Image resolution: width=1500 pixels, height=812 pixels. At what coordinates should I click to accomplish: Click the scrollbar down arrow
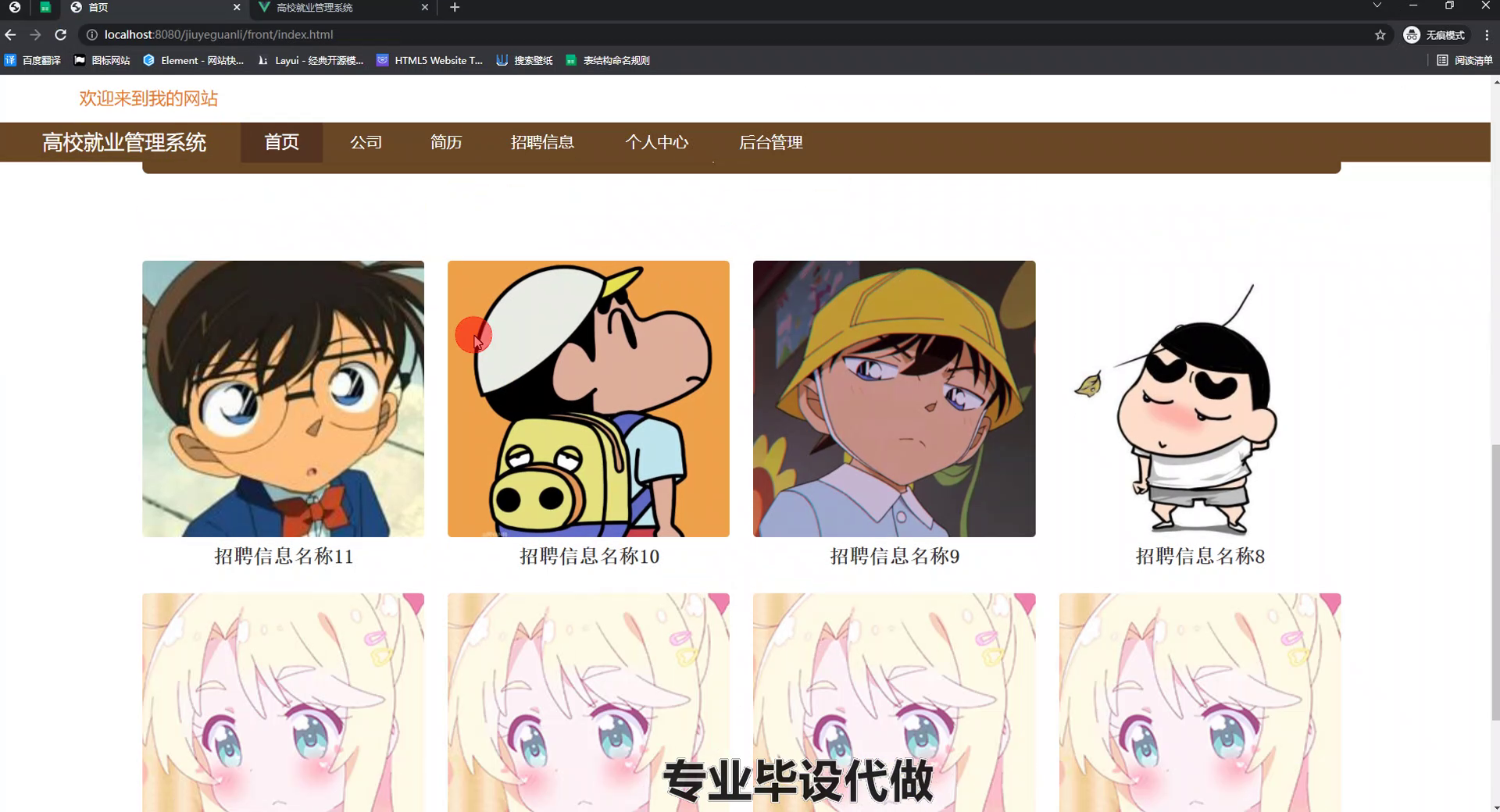[1495, 807]
